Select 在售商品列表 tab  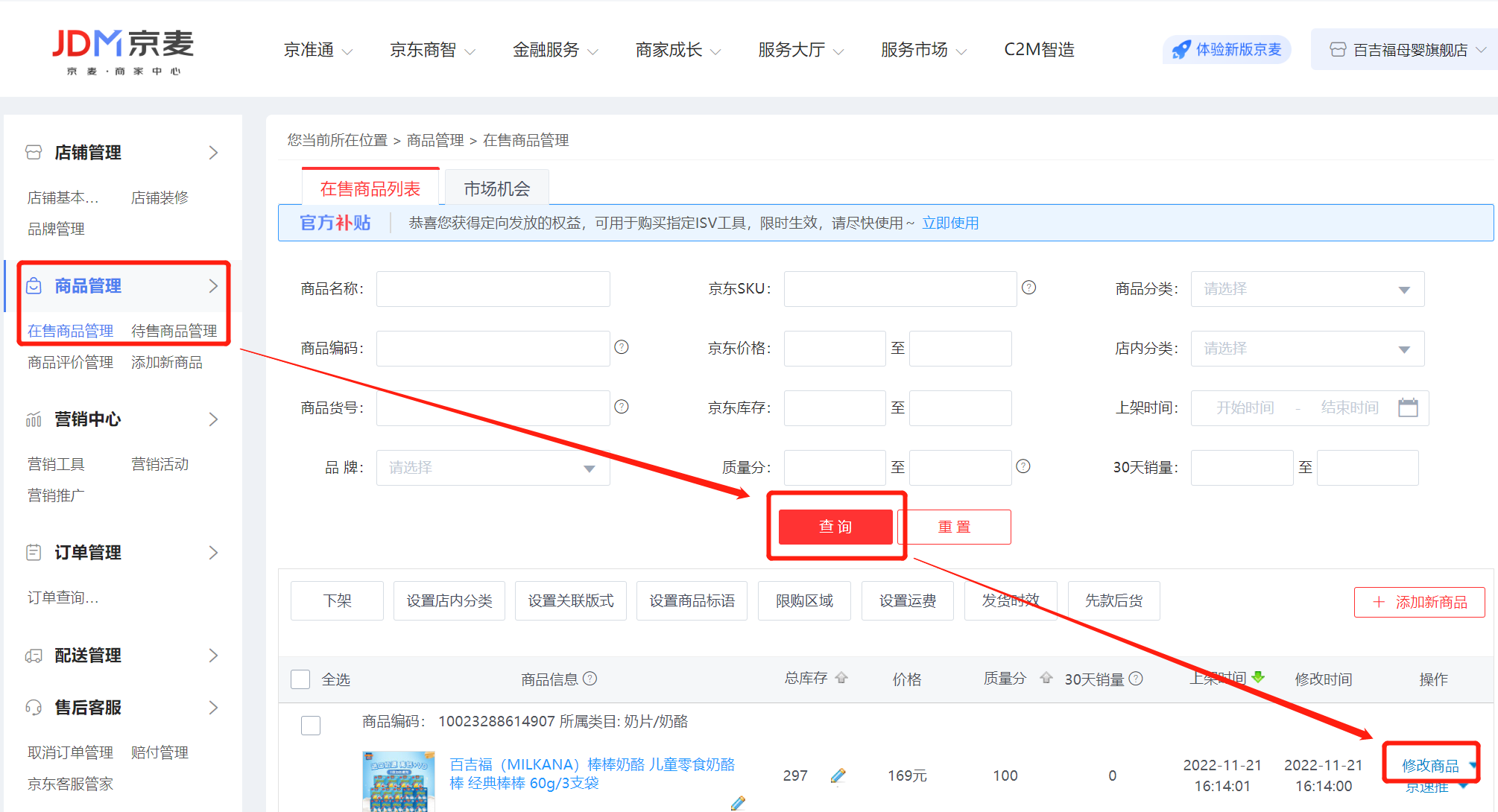[370, 188]
